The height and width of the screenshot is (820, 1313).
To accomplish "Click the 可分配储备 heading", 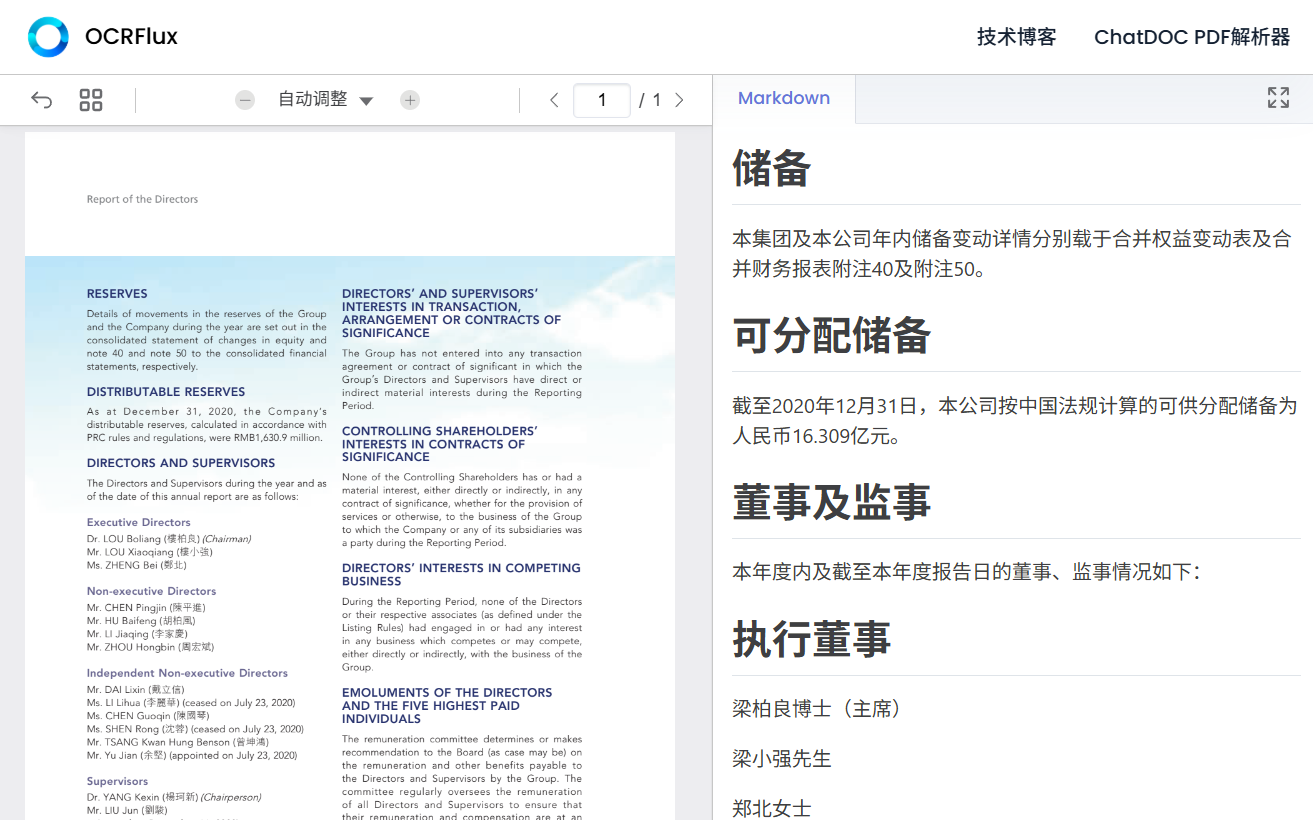I will tap(831, 335).
